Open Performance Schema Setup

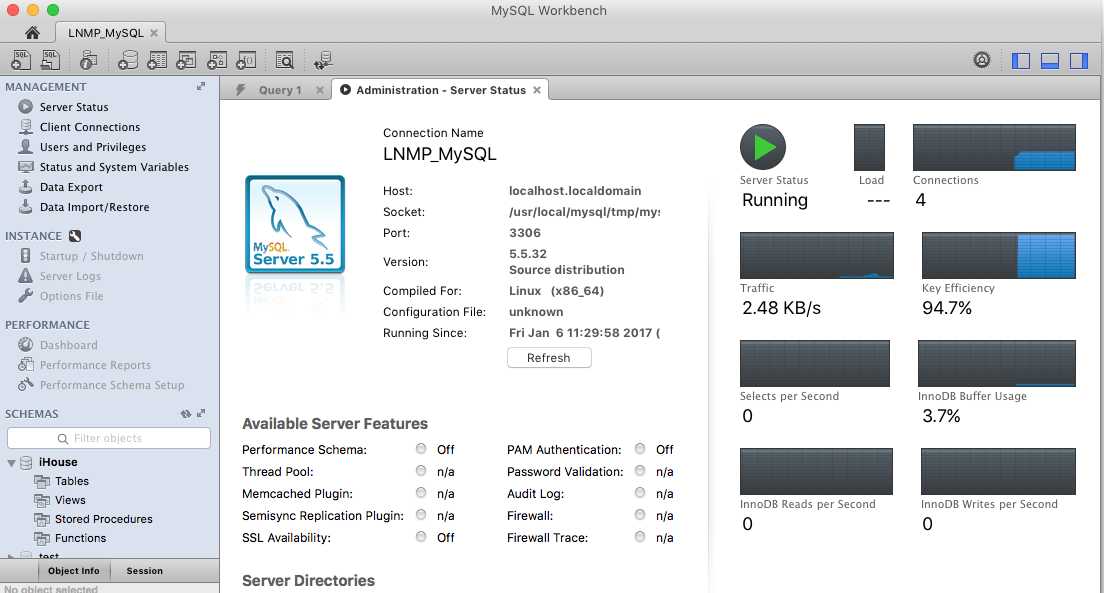point(111,385)
